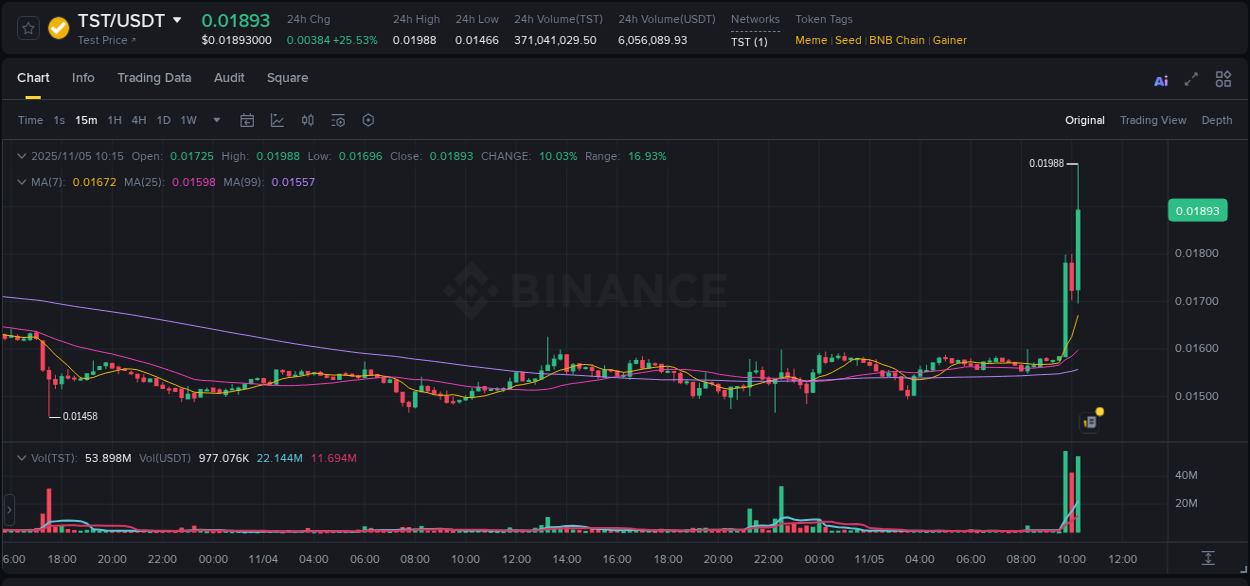Screen dimensions: 1250x586
Task: Switch to Trading View chart mode
Action: [x=1153, y=120]
